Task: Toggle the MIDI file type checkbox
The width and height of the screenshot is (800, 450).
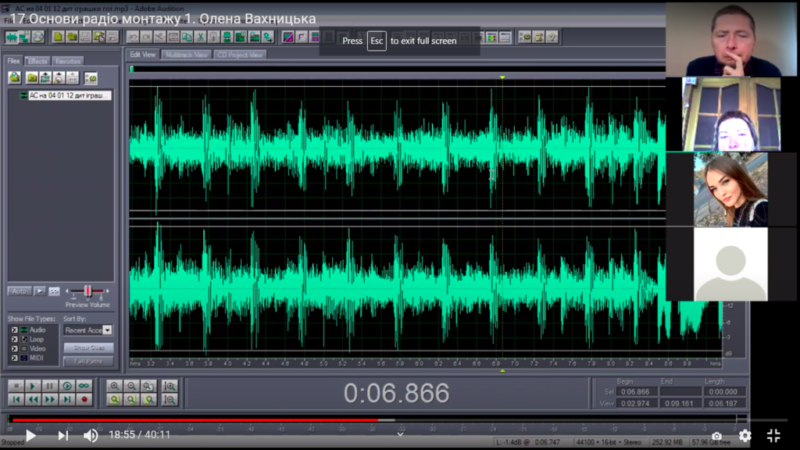Action: [x=14, y=358]
